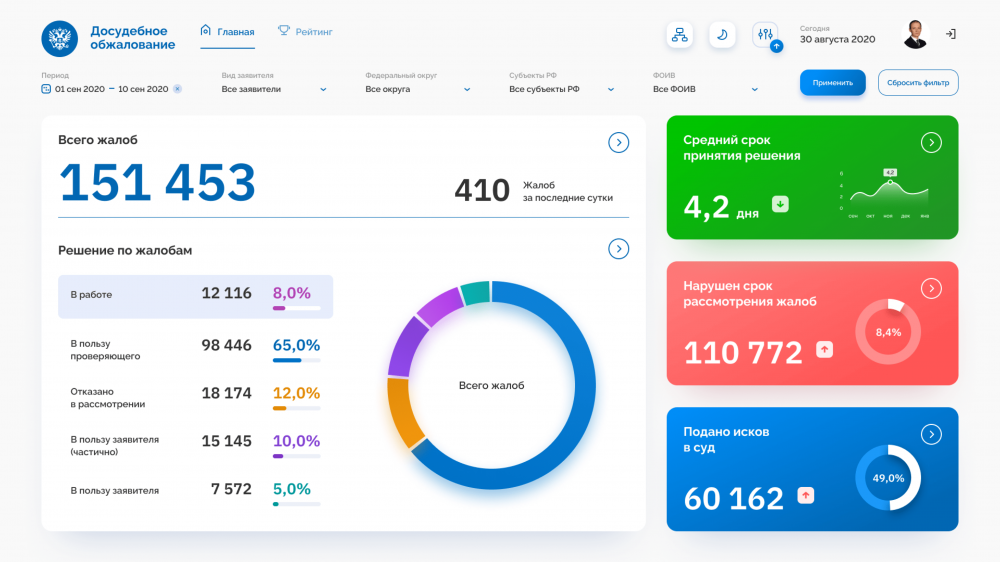Expand the Субъекты РФ dropdown
1000x562 pixels.
[x=562, y=89]
